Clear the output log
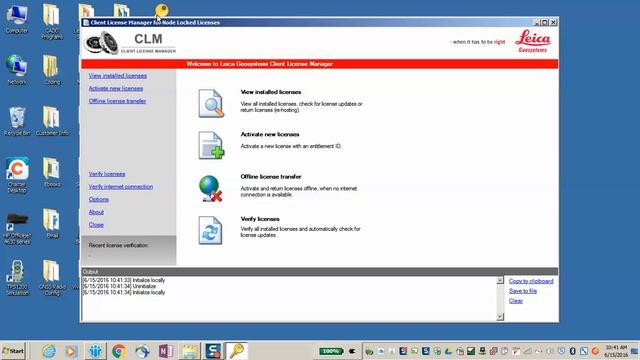 click(x=516, y=301)
